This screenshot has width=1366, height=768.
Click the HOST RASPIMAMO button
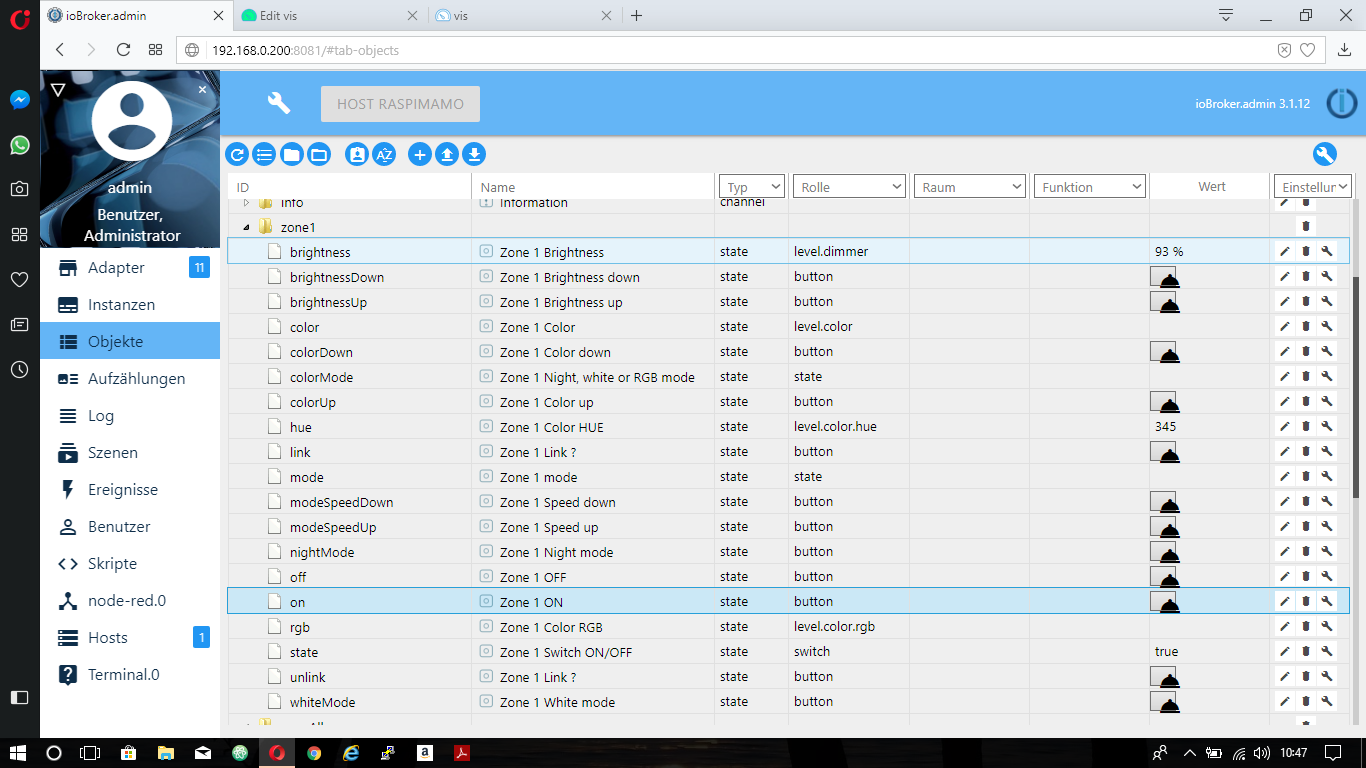400,104
